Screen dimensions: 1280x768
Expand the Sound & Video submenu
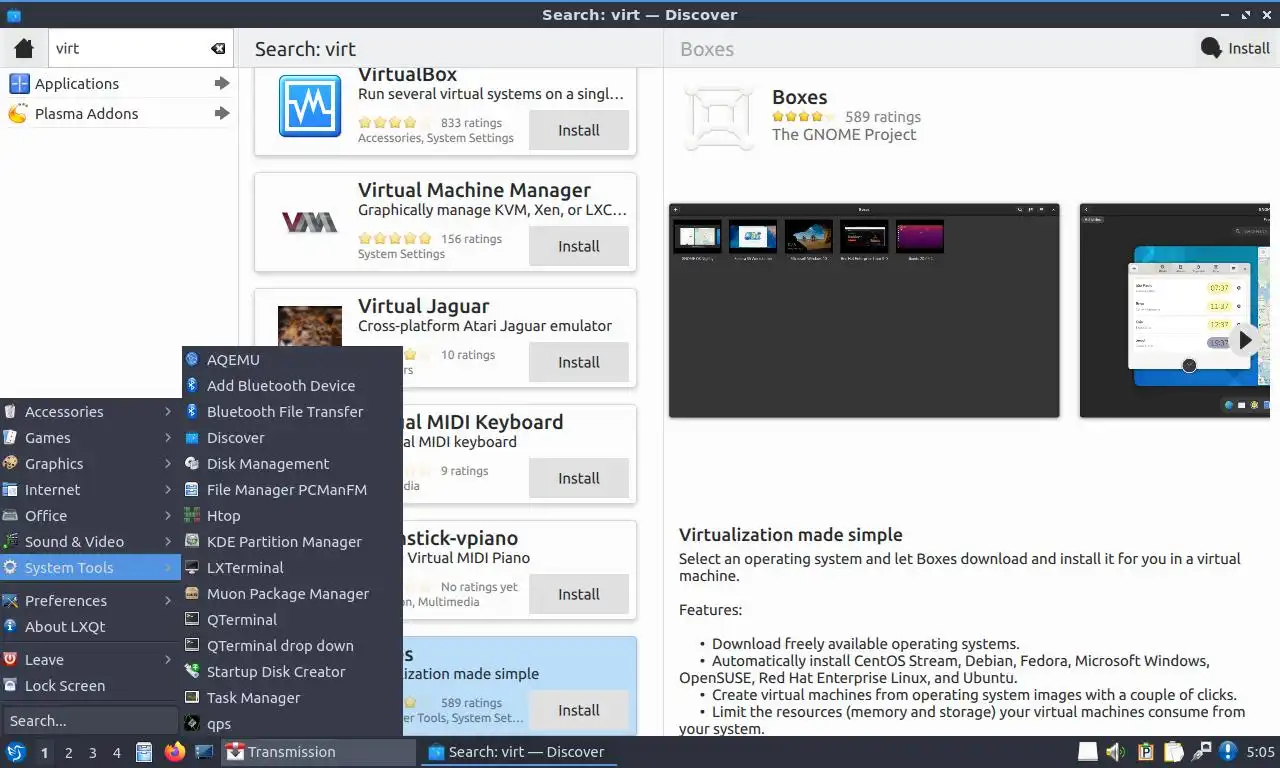click(90, 542)
